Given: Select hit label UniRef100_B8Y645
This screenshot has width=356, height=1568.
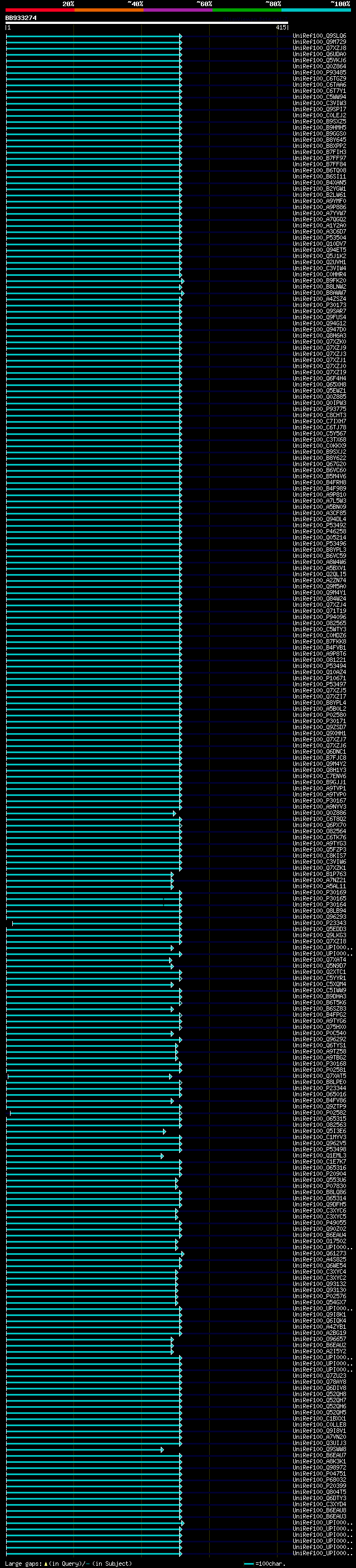Looking at the screenshot, I should click(319, 140).
